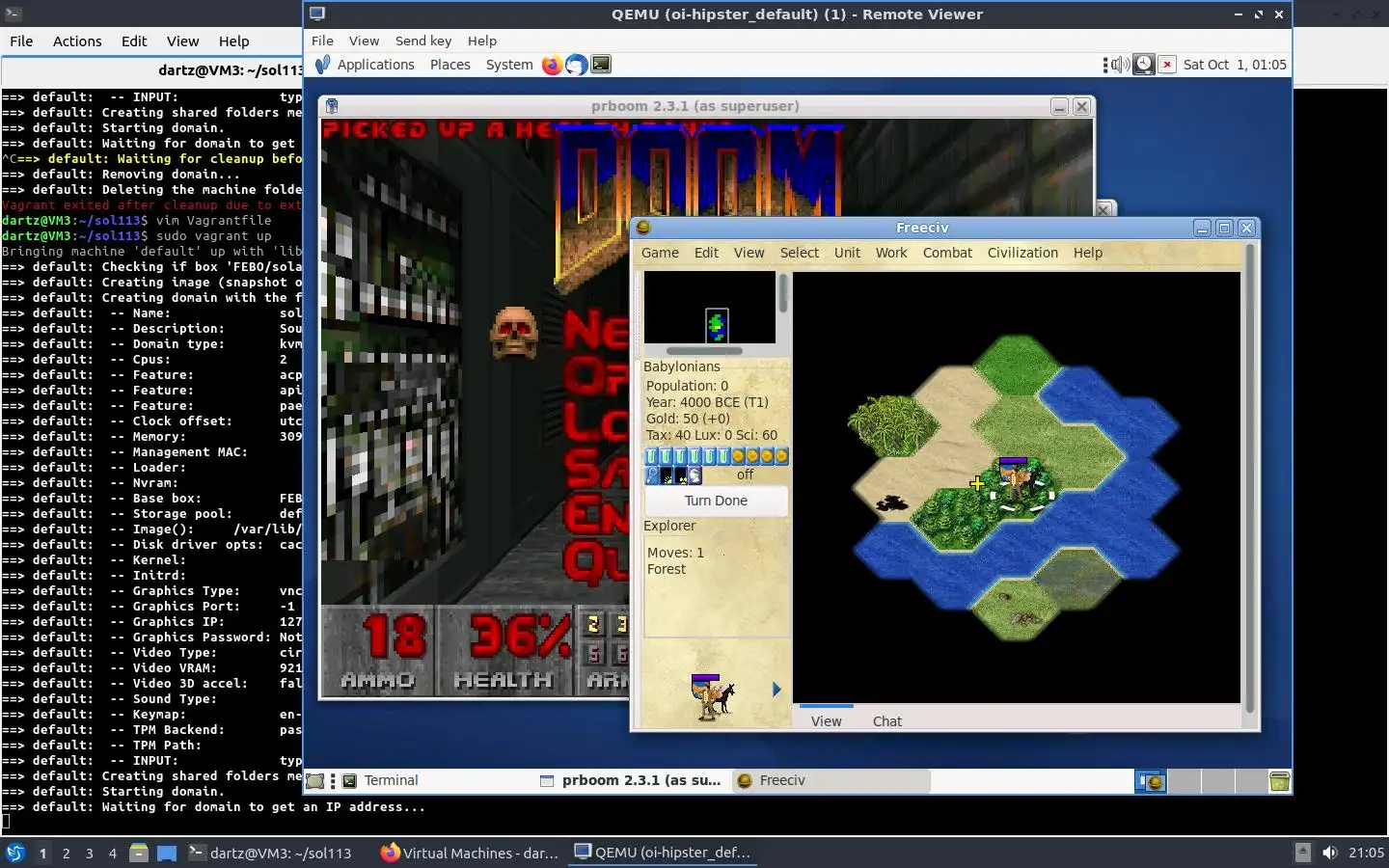Open host terminal File menu
The height and width of the screenshot is (868, 1389).
click(x=21, y=41)
